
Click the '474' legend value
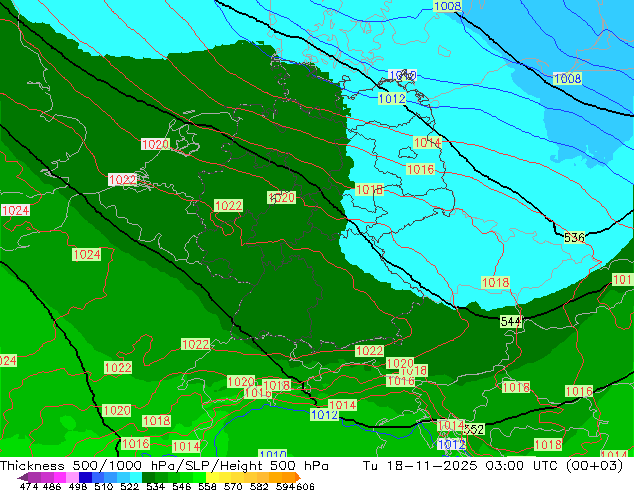pyautogui.click(x=29, y=486)
